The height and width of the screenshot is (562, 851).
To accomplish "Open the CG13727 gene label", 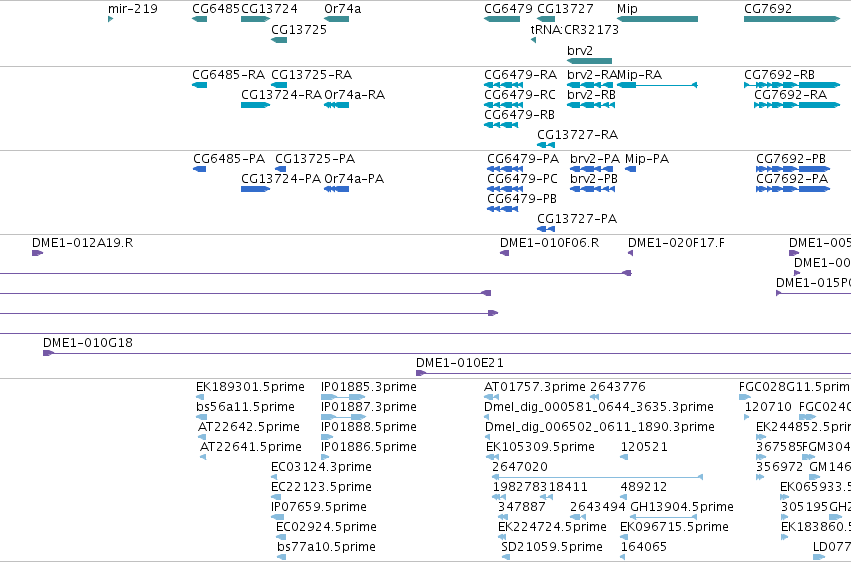I will click(x=565, y=9).
